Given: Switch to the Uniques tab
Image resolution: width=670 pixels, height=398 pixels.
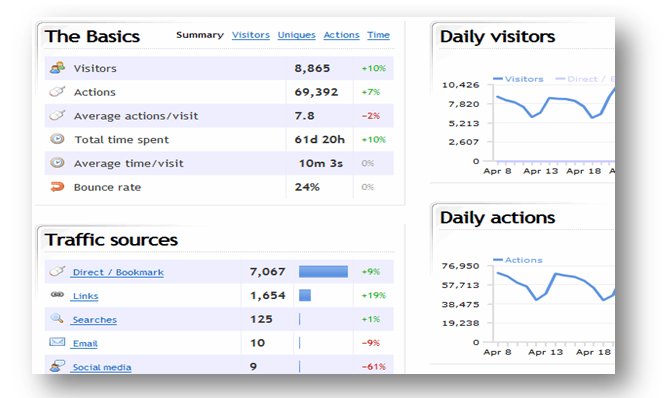Looking at the screenshot, I should click(x=297, y=35).
